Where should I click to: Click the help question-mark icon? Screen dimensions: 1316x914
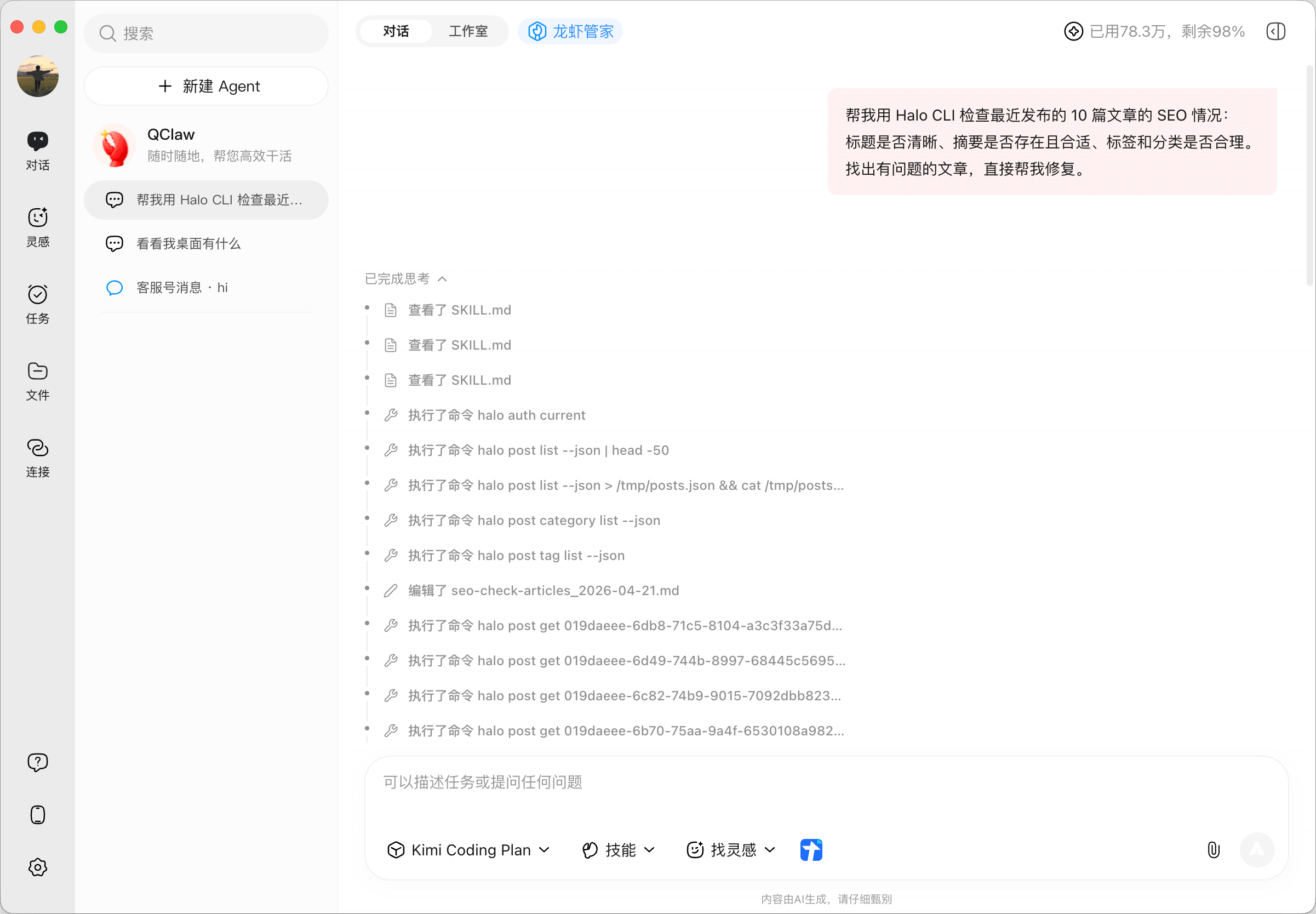(x=37, y=762)
